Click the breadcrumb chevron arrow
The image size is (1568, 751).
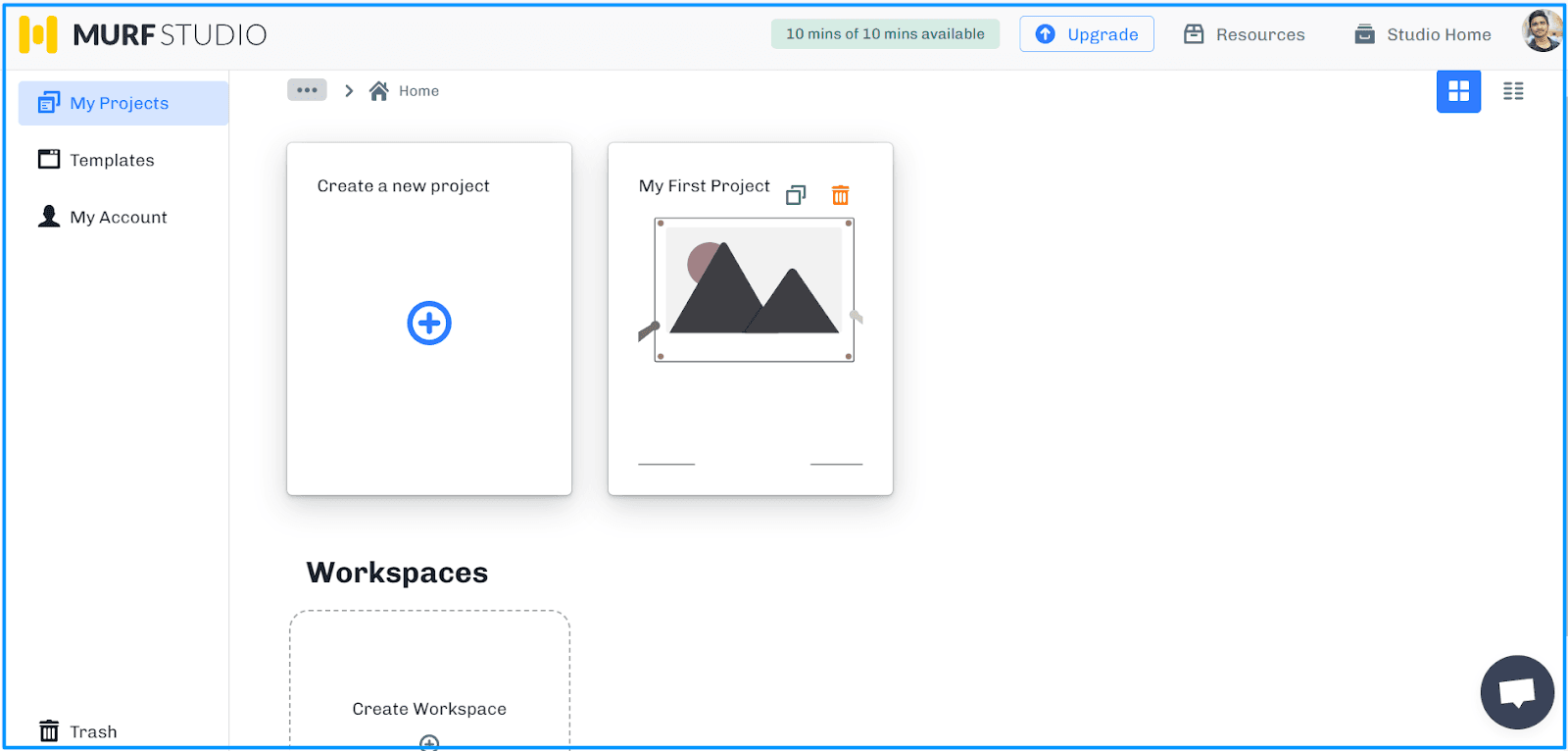click(x=349, y=91)
